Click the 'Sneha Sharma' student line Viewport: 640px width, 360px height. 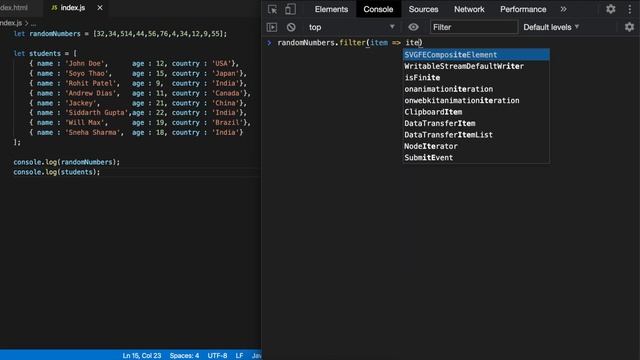(x=136, y=132)
